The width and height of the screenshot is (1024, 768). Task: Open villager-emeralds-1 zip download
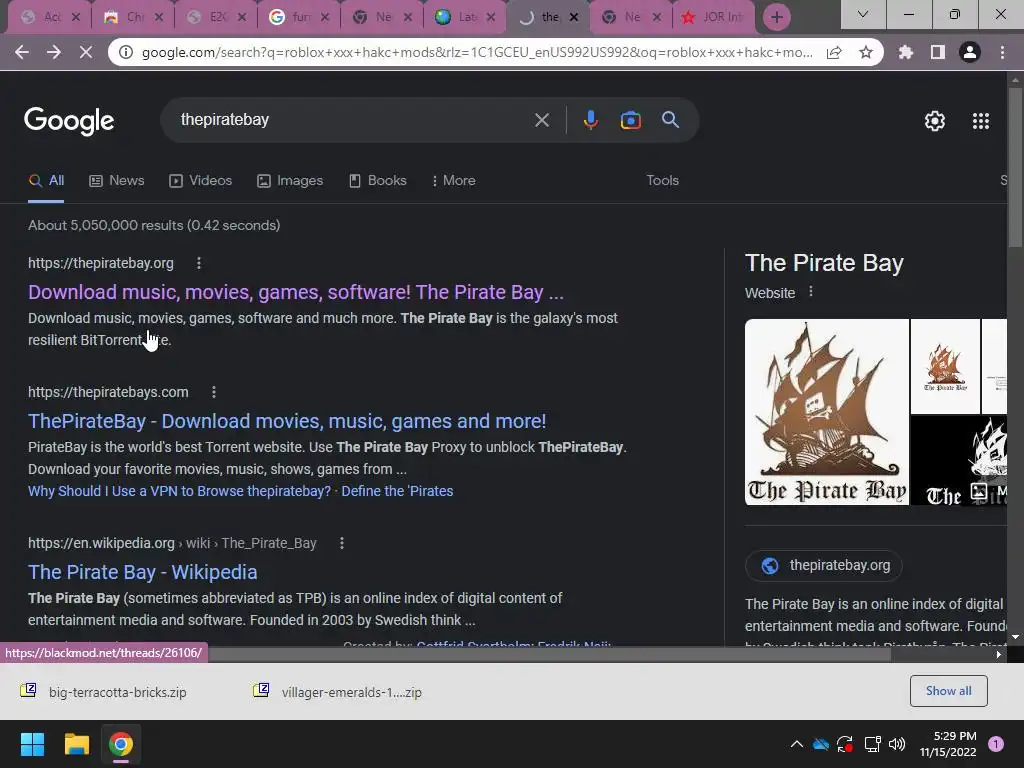(x=338, y=692)
